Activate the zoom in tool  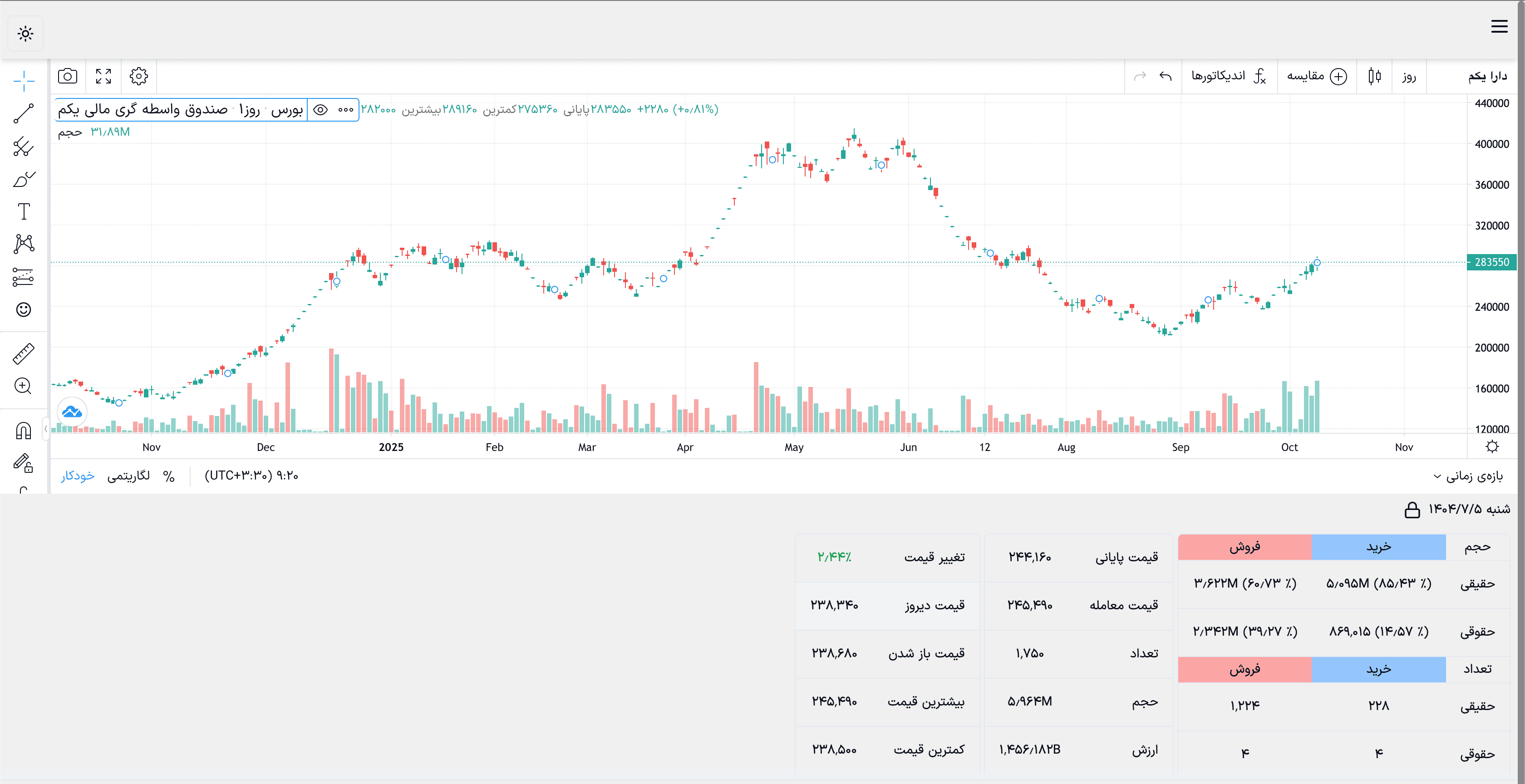point(24,387)
